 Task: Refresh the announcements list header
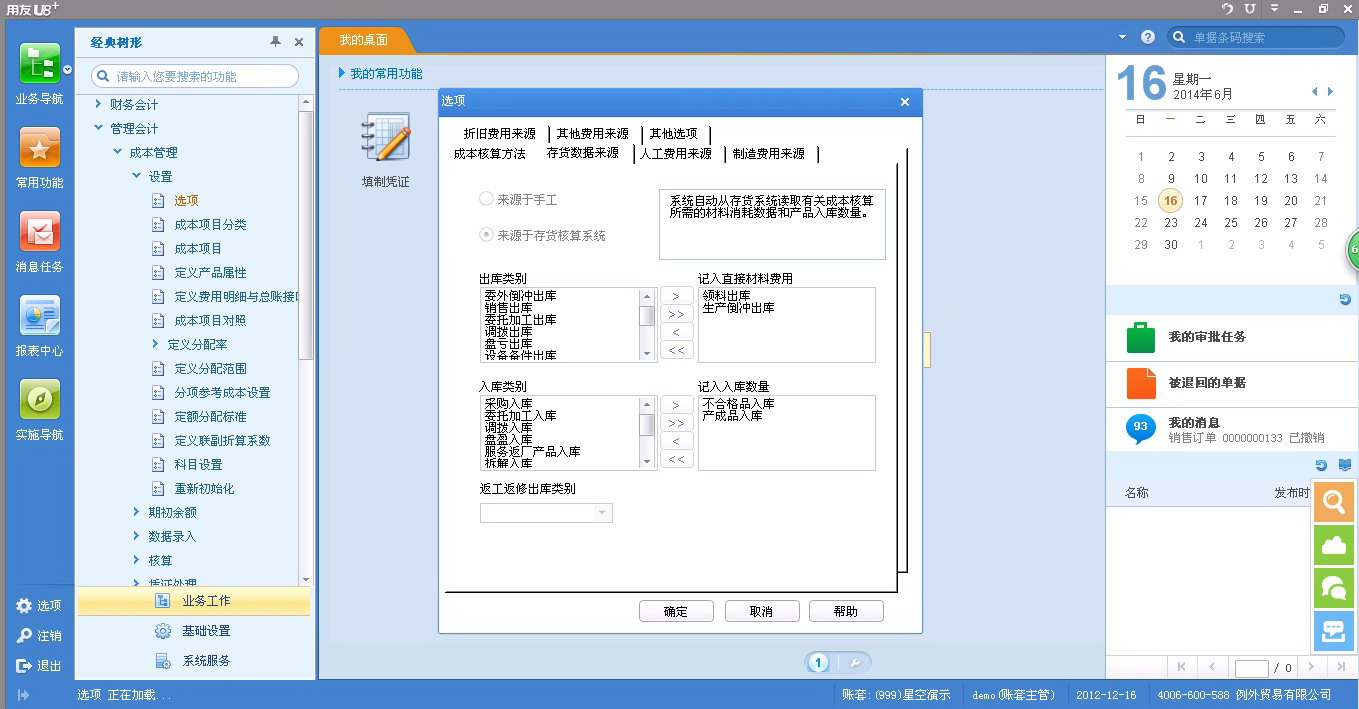[1321, 465]
